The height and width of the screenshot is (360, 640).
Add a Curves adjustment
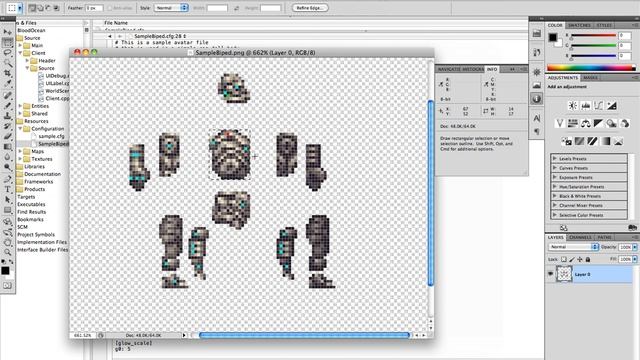point(599,106)
